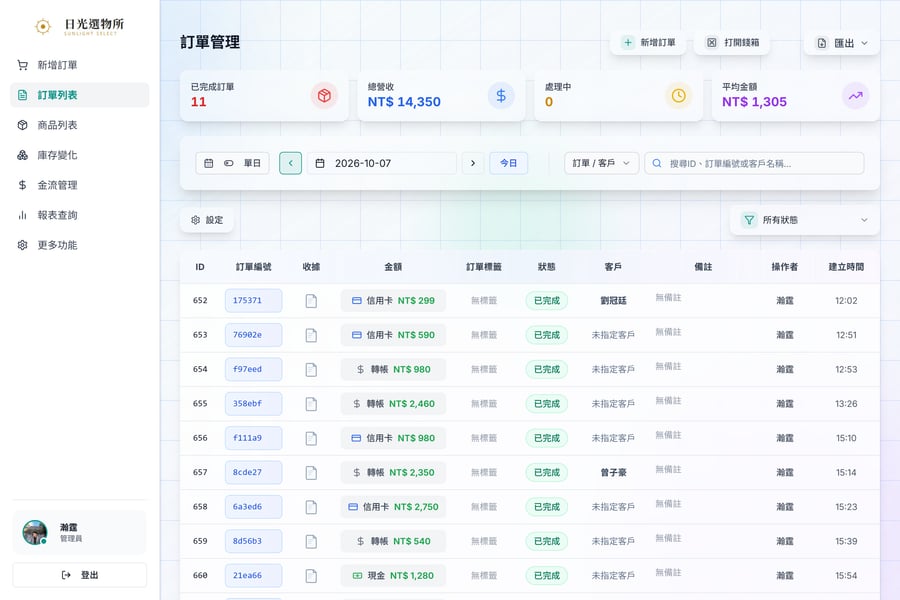Click the 無標籤 tag of order 655
900x600 pixels.
coord(484,404)
